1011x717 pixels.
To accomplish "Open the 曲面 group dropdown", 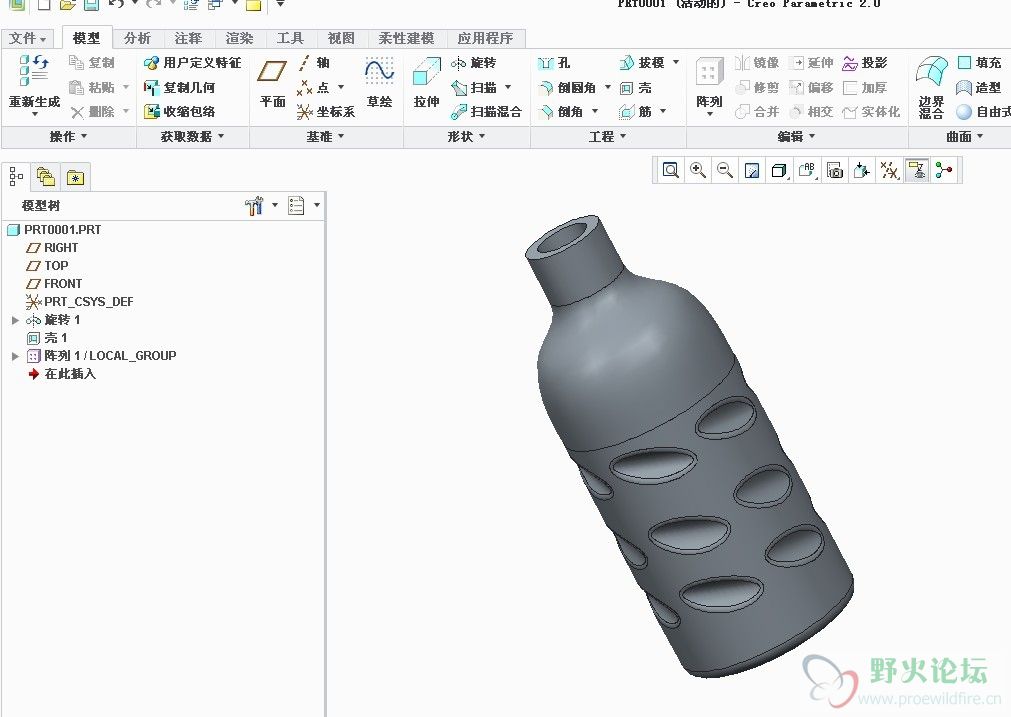I will pos(965,137).
